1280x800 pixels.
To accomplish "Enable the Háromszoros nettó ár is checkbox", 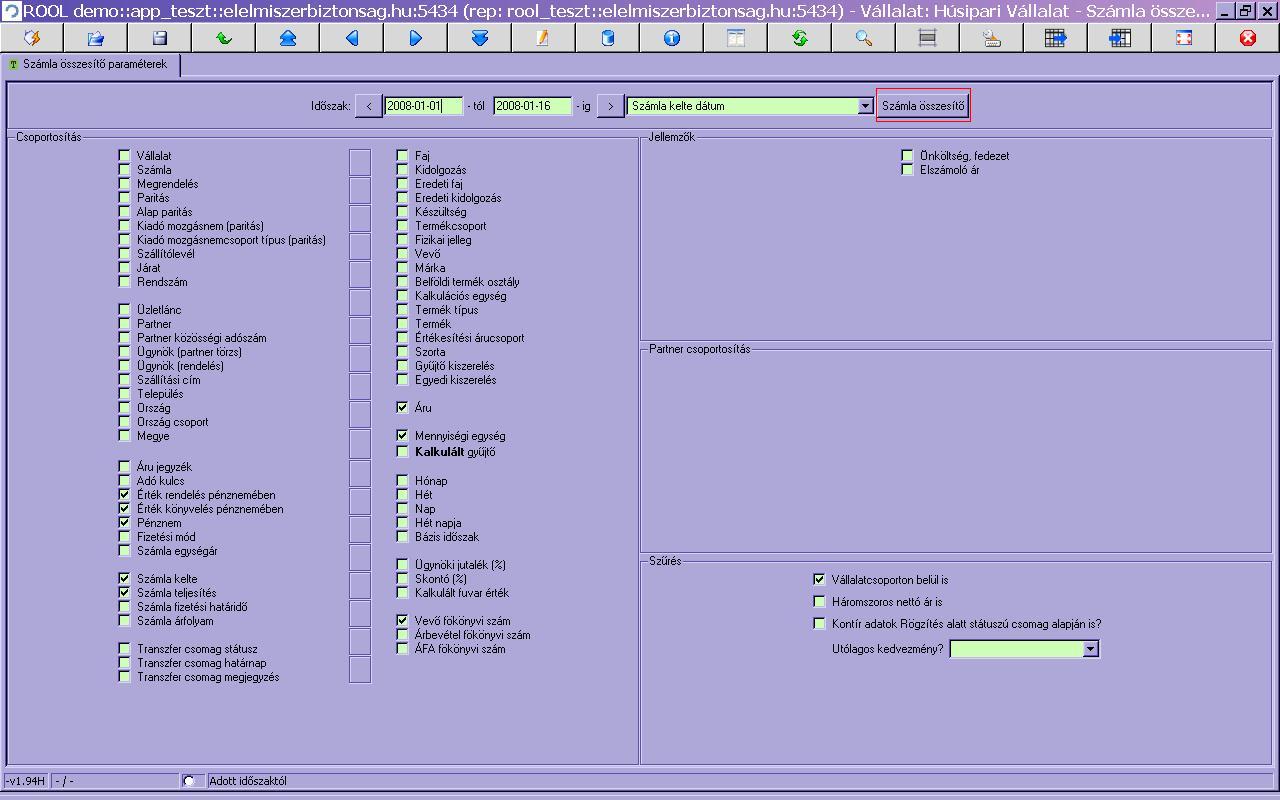I will point(819,602).
